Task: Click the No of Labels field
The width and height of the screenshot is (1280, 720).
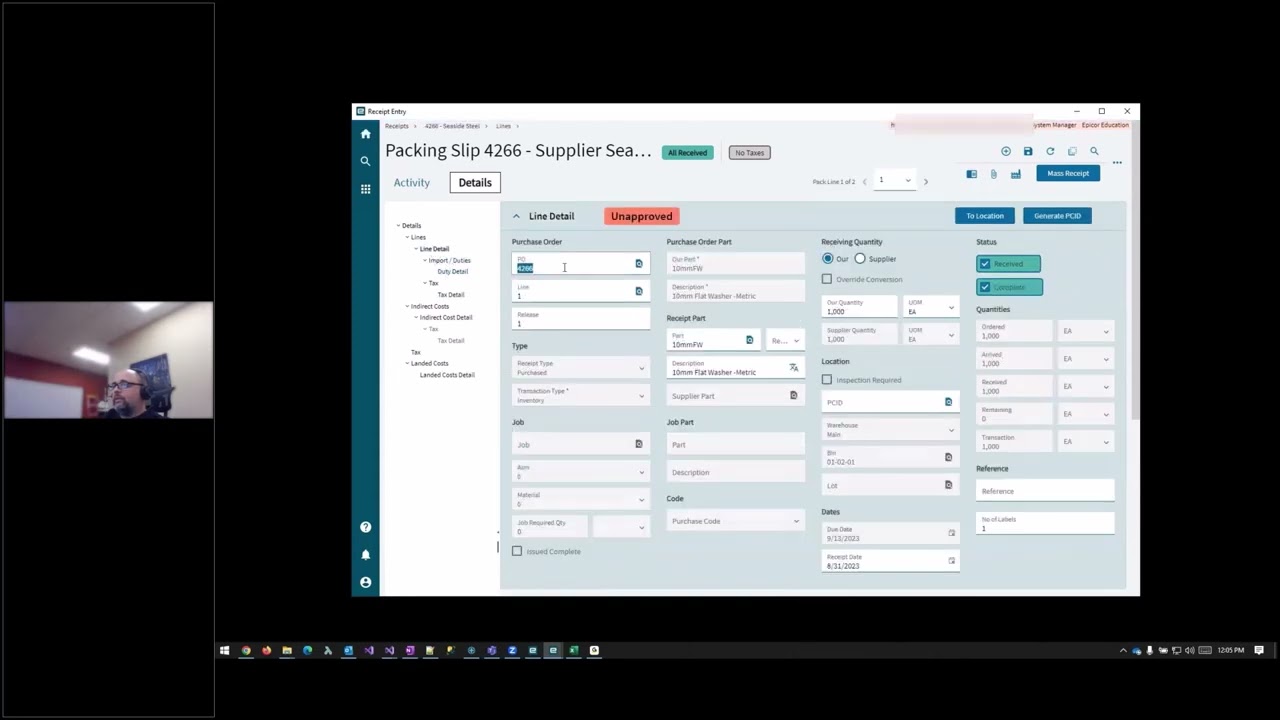Action: coord(1045,523)
